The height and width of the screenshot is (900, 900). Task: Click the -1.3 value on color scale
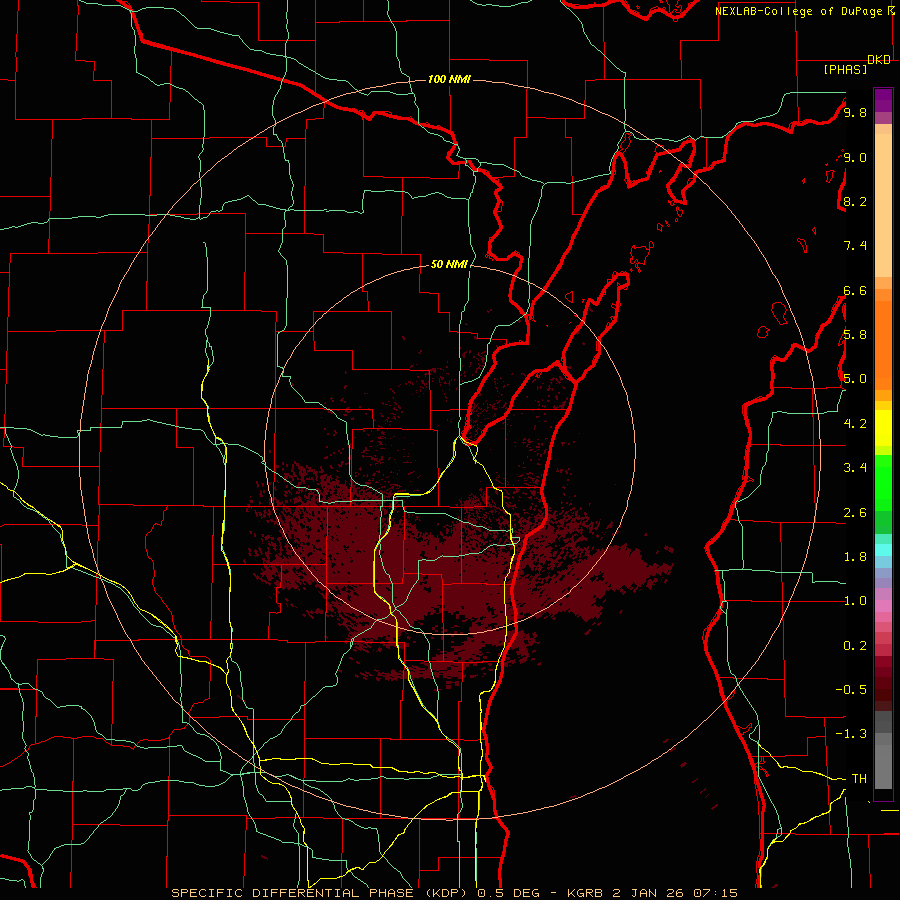pyautogui.click(x=851, y=734)
